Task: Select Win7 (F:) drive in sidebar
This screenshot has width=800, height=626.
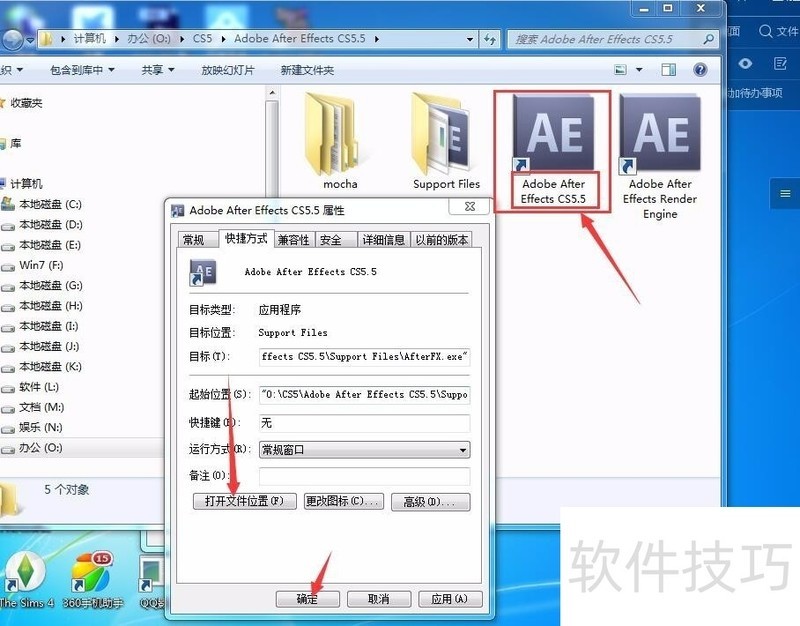Action: (41, 265)
